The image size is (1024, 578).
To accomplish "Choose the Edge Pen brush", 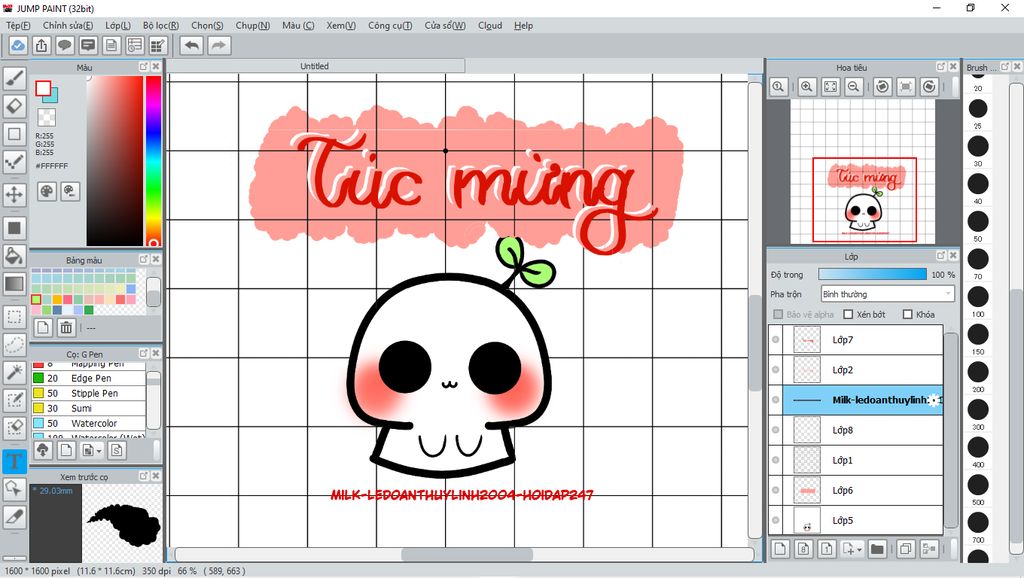I will 88,378.
